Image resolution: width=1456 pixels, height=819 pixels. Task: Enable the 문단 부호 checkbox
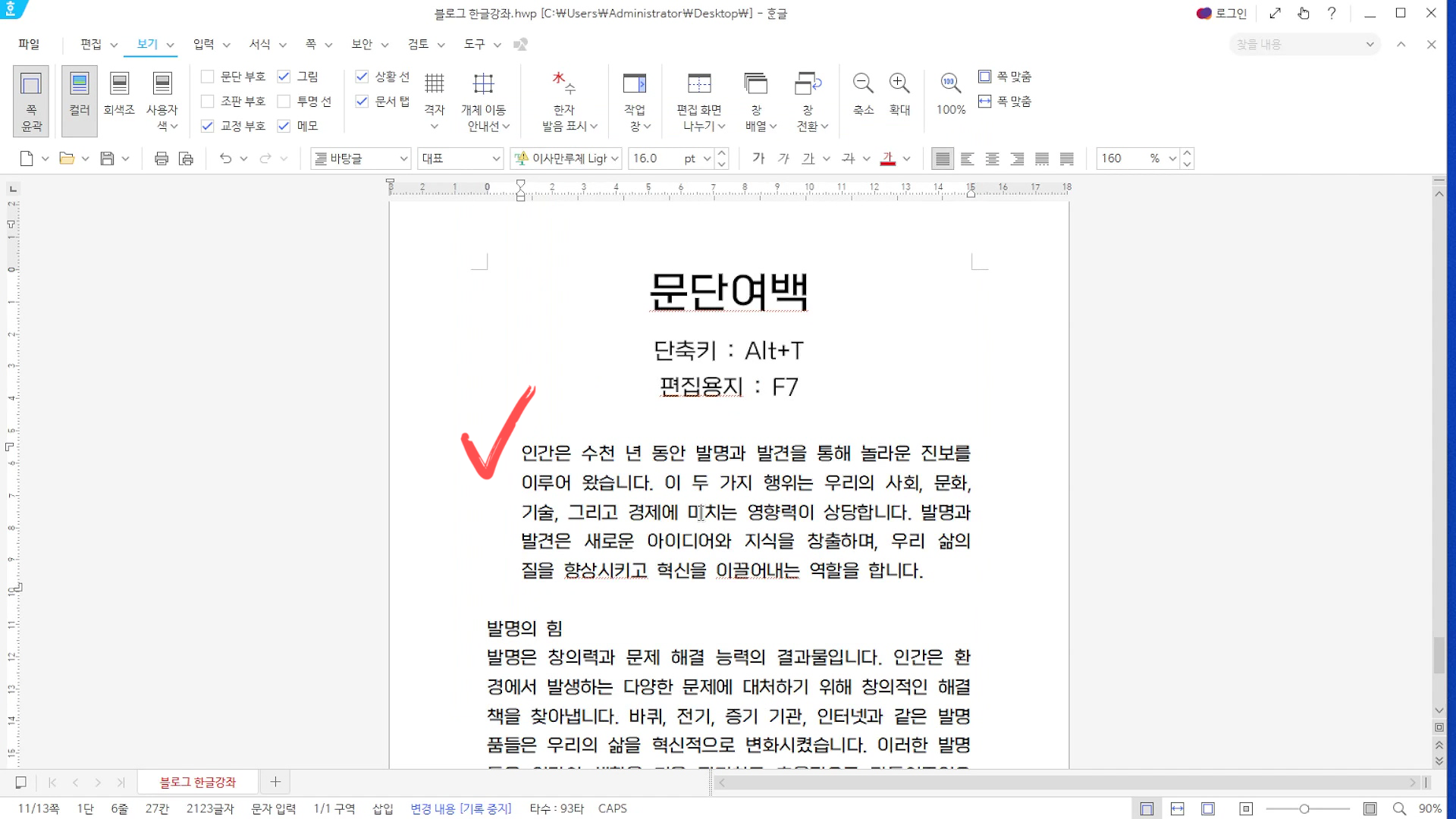point(207,77)
